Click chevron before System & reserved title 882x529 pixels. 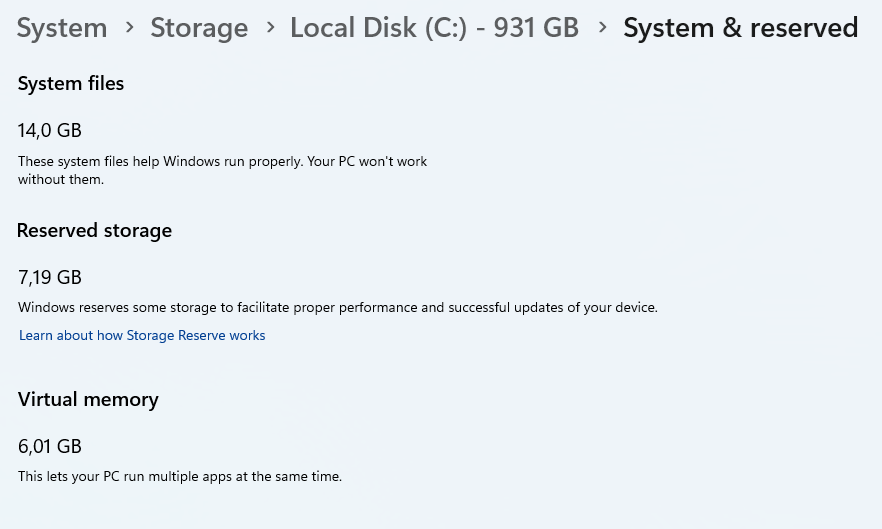tap(602, 27)
